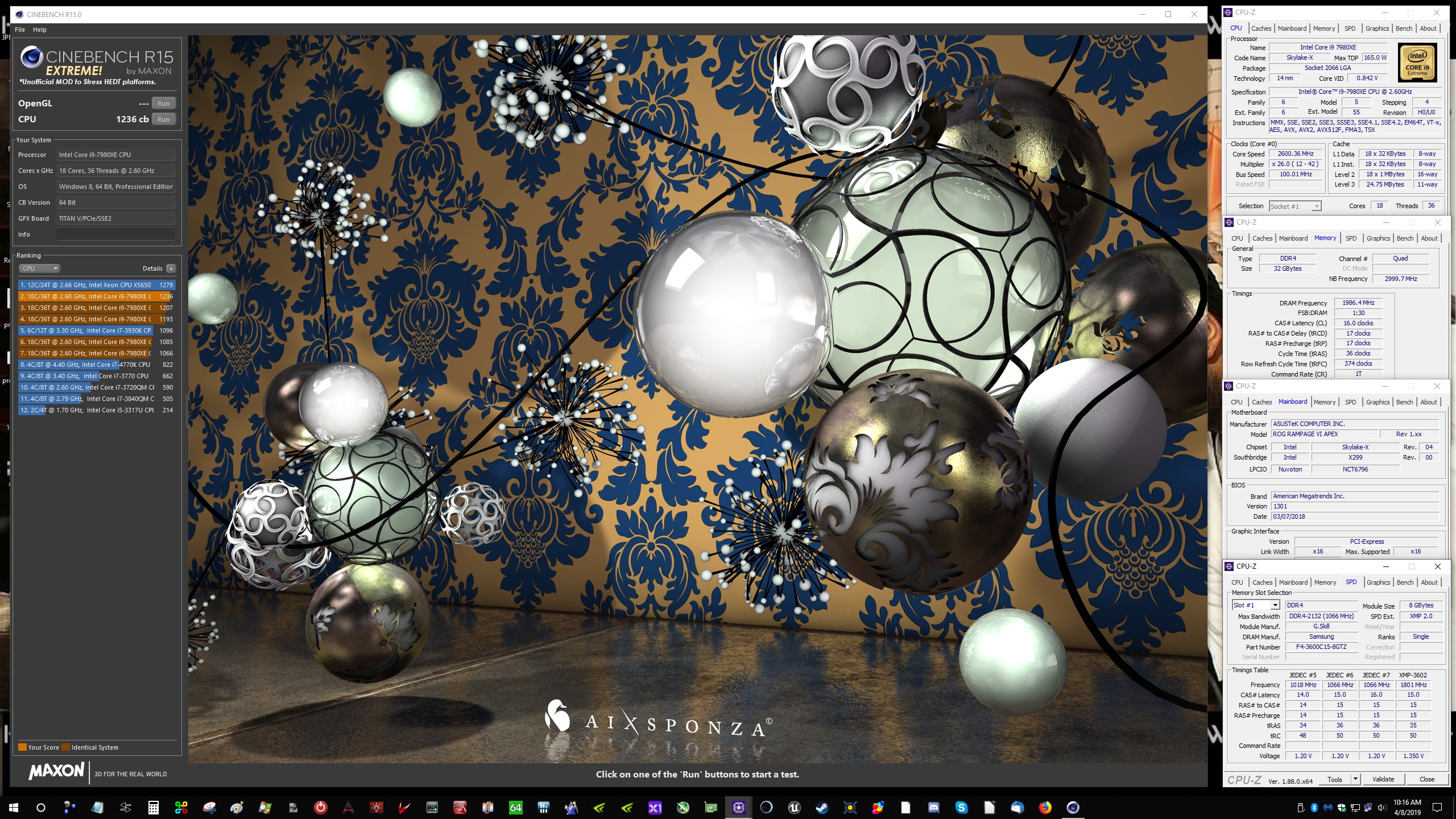Expand the ranking Details arrow
The height and width of the screenshot is (819, 1456).
coord(171,268)
